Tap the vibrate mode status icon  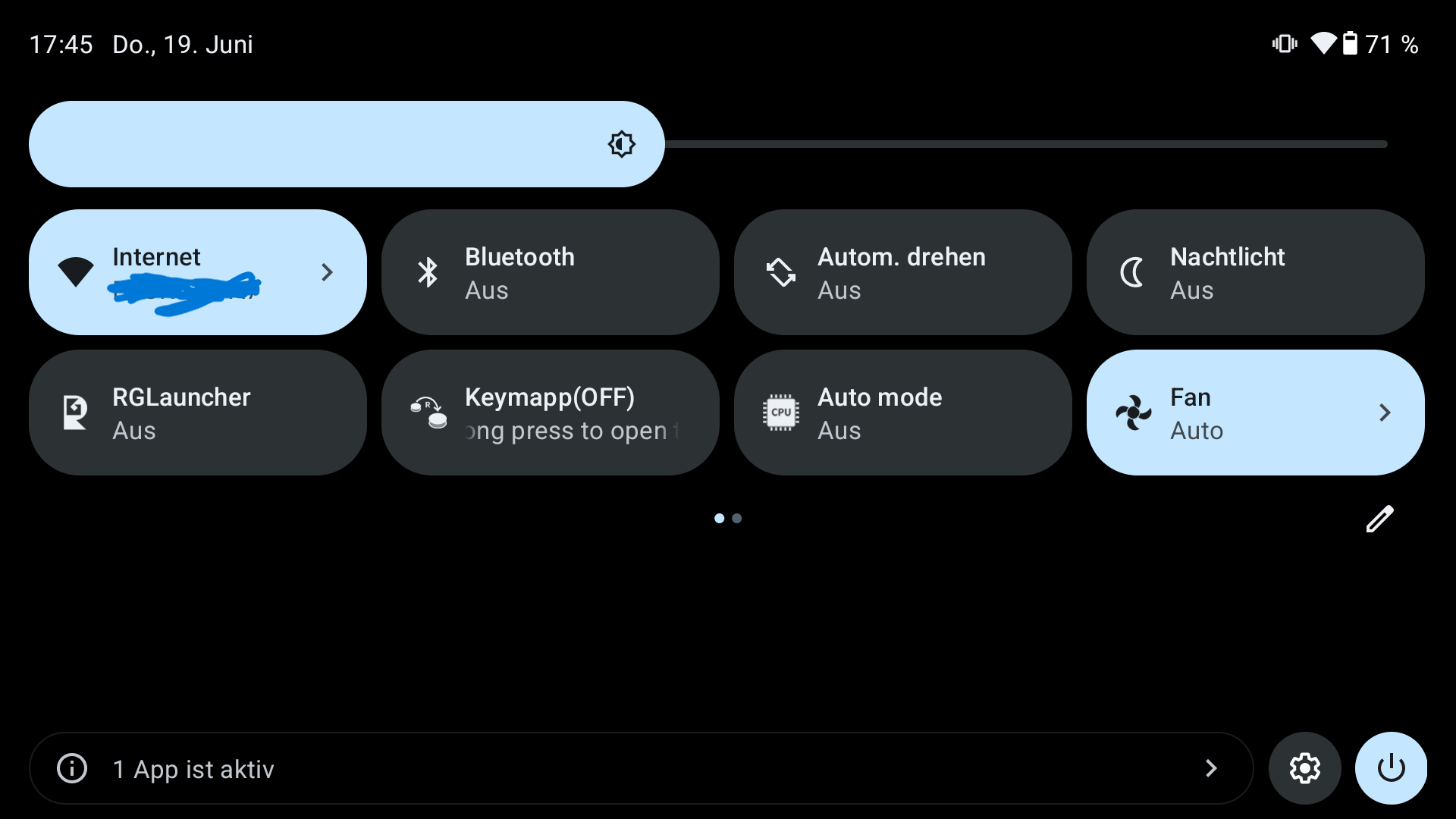tap(1285, 44)
